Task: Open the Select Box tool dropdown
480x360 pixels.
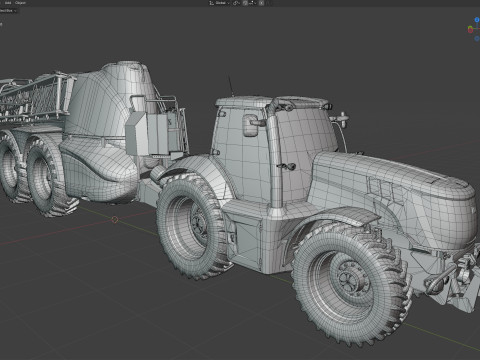Action: [x=8, y=10]
